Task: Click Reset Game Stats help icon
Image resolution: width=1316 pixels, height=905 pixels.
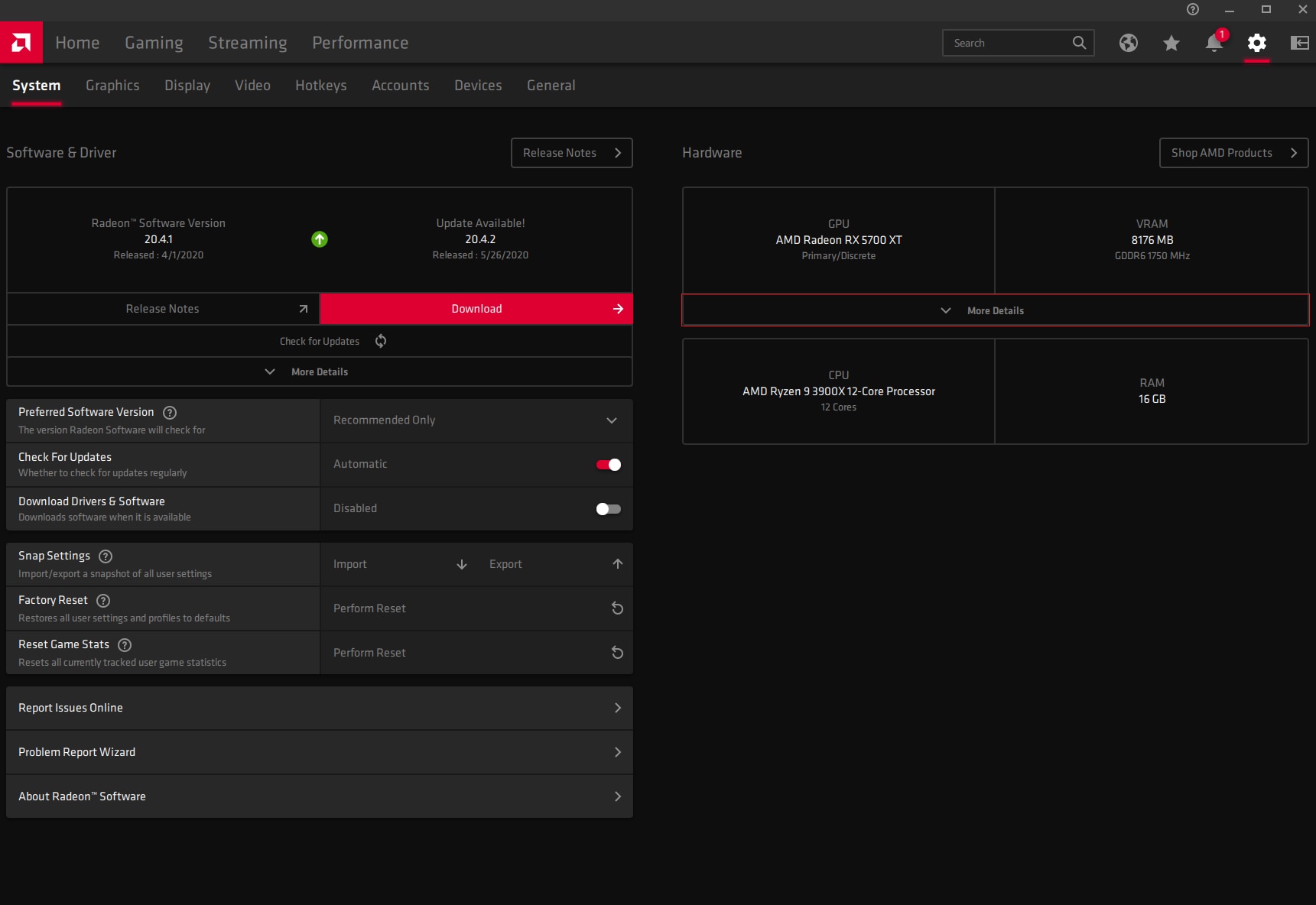Action: pyautogui.click(x=125, y=645)
